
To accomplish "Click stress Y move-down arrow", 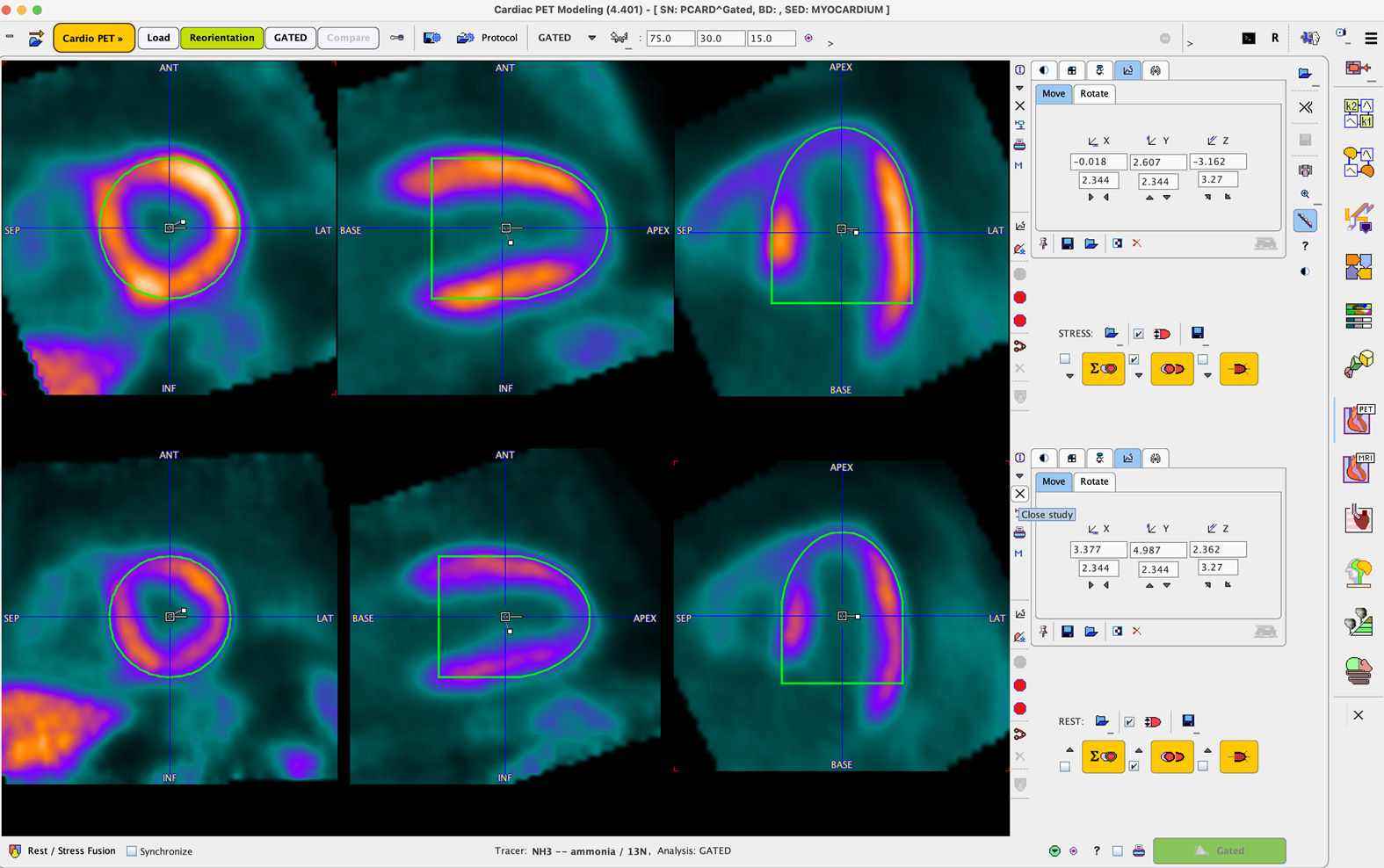I will [1167, 197].
